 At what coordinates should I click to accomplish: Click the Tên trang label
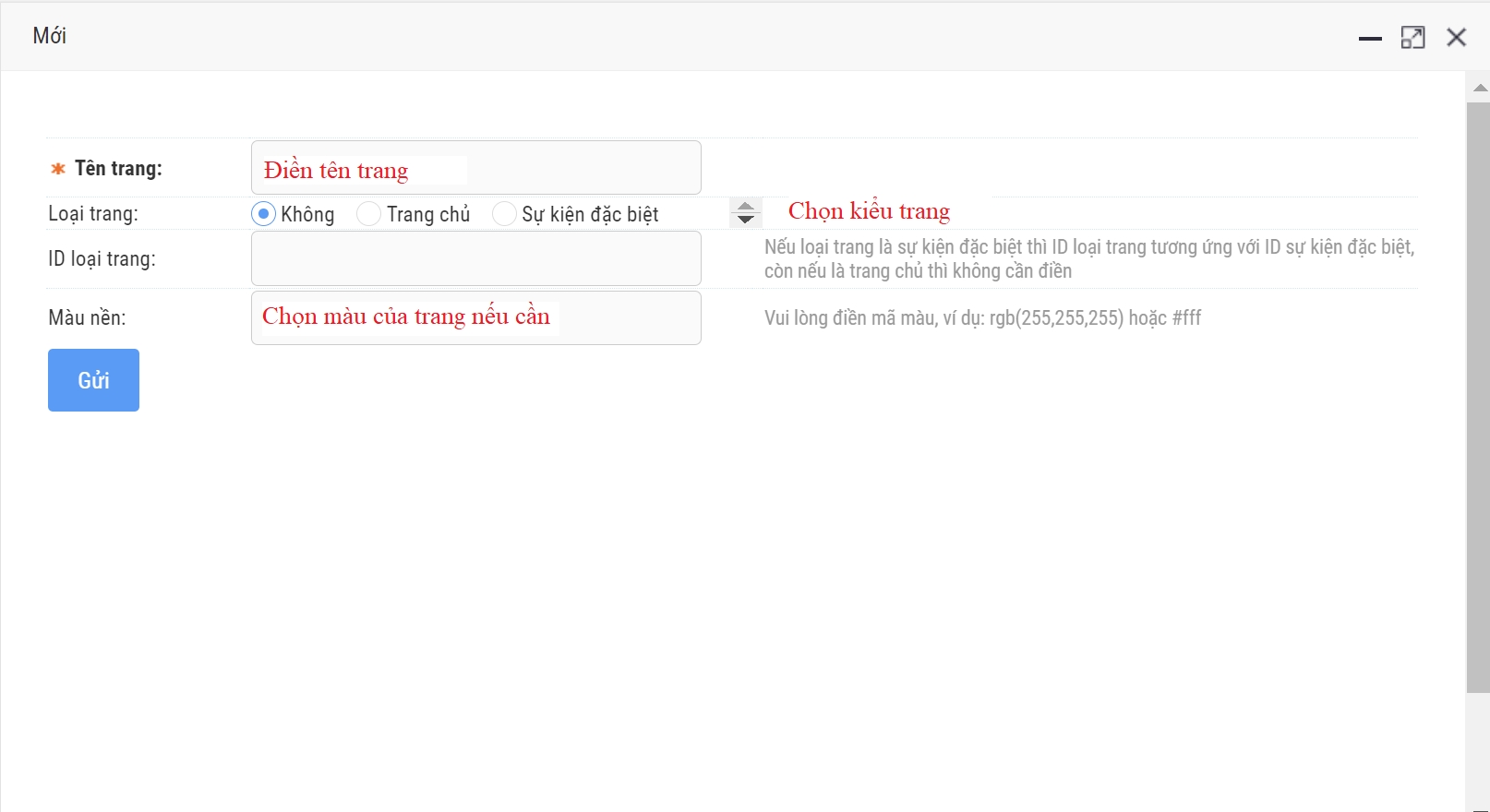pos(118,169)
